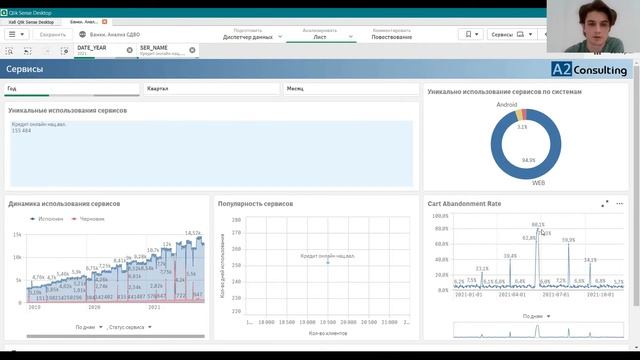Click the Сервисы sheet title
The image size is (640, 360).
click(x=24, y=69)
